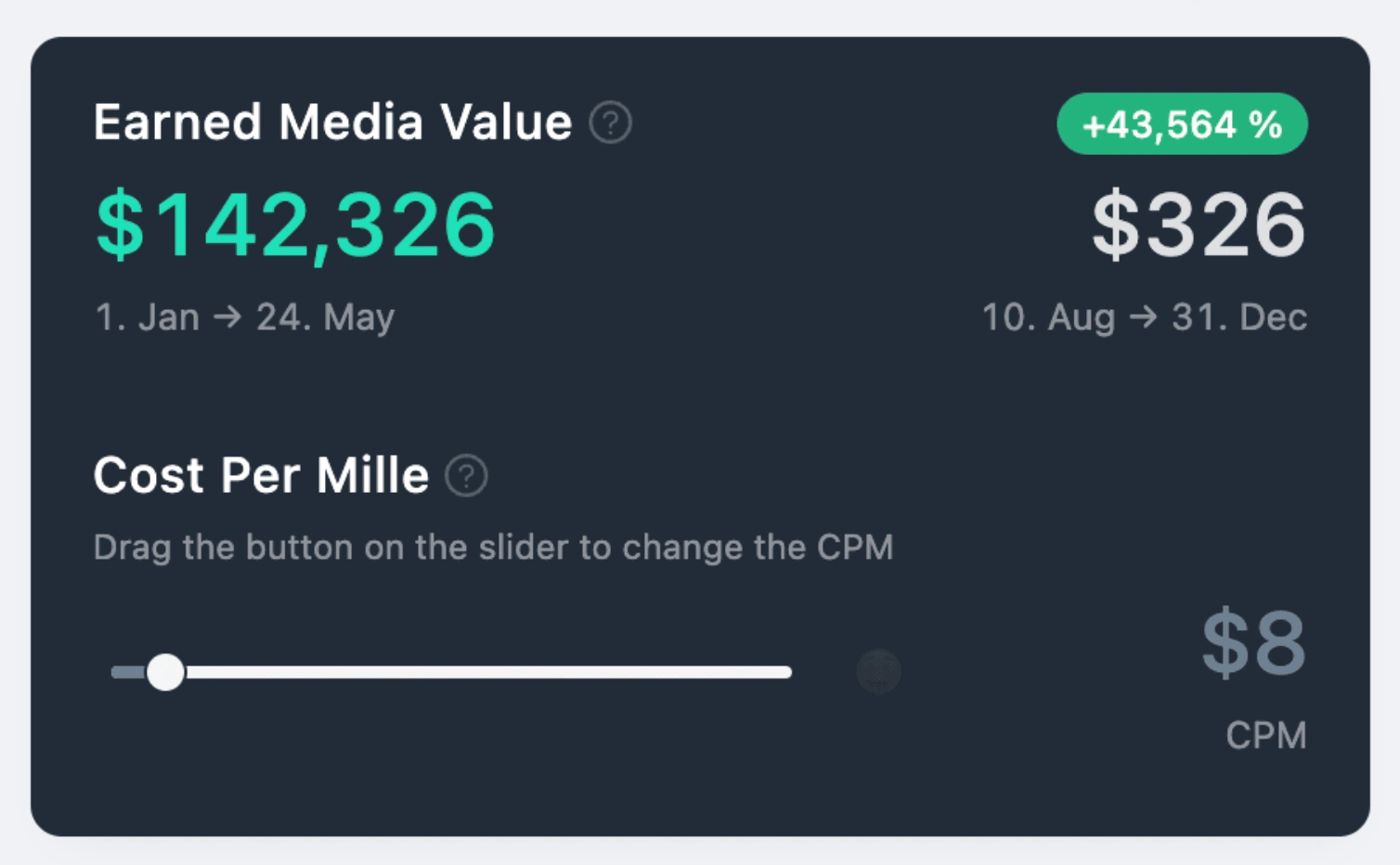Click the Cost Per Mille heading
This screenshot has width=1400, height=865.
click(261, 476)
